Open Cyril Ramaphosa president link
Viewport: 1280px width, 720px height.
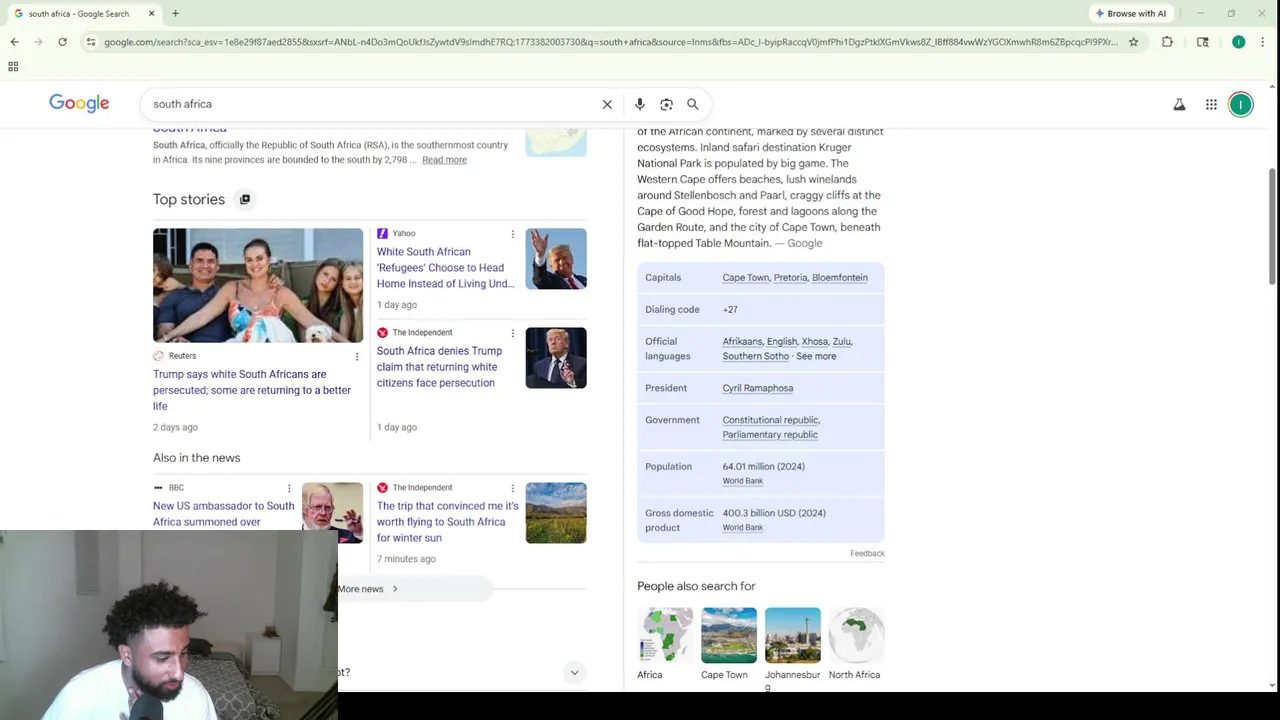coord(758,388)
